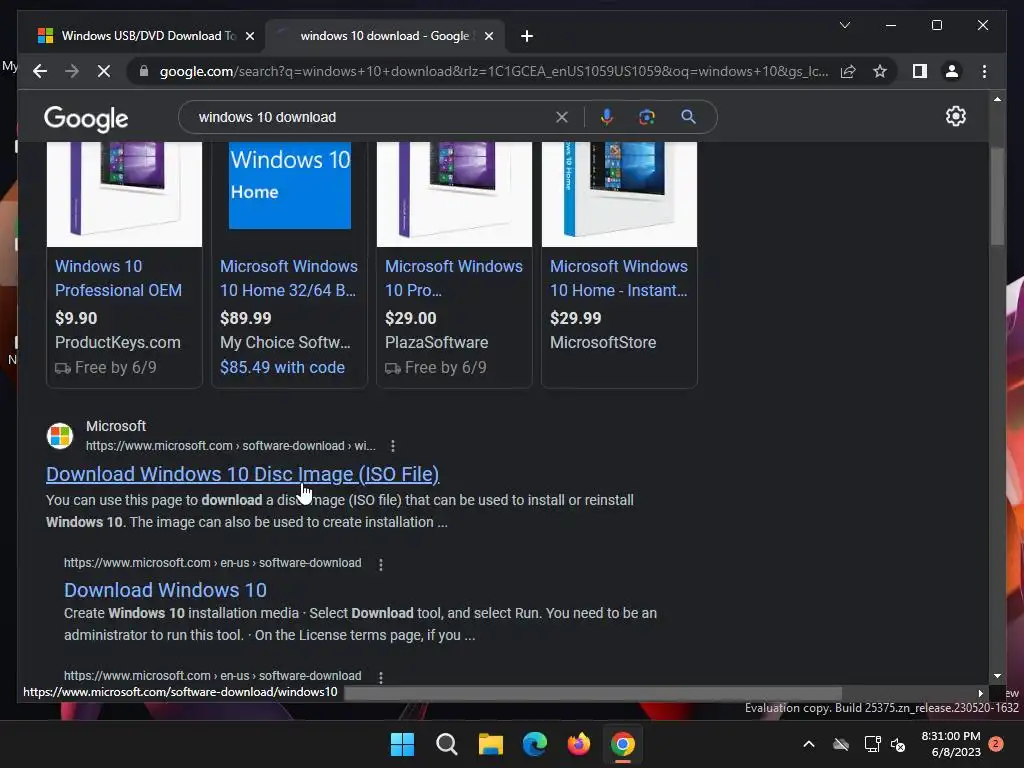
Task: Click the forward navigation arrow
Action: coord(72,71)
